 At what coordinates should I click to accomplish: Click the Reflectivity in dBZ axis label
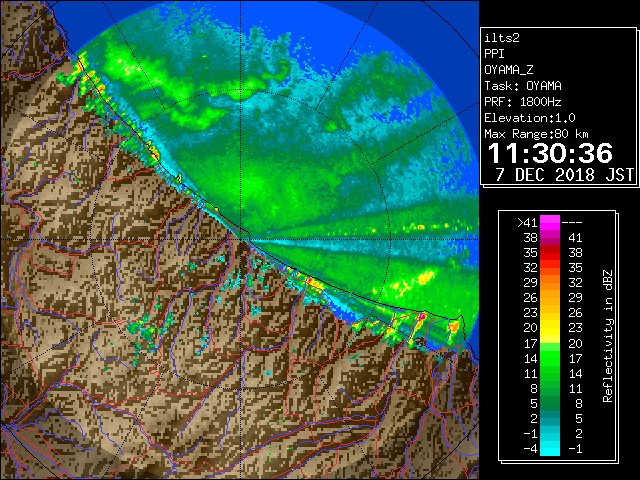[x=608, y=336]
